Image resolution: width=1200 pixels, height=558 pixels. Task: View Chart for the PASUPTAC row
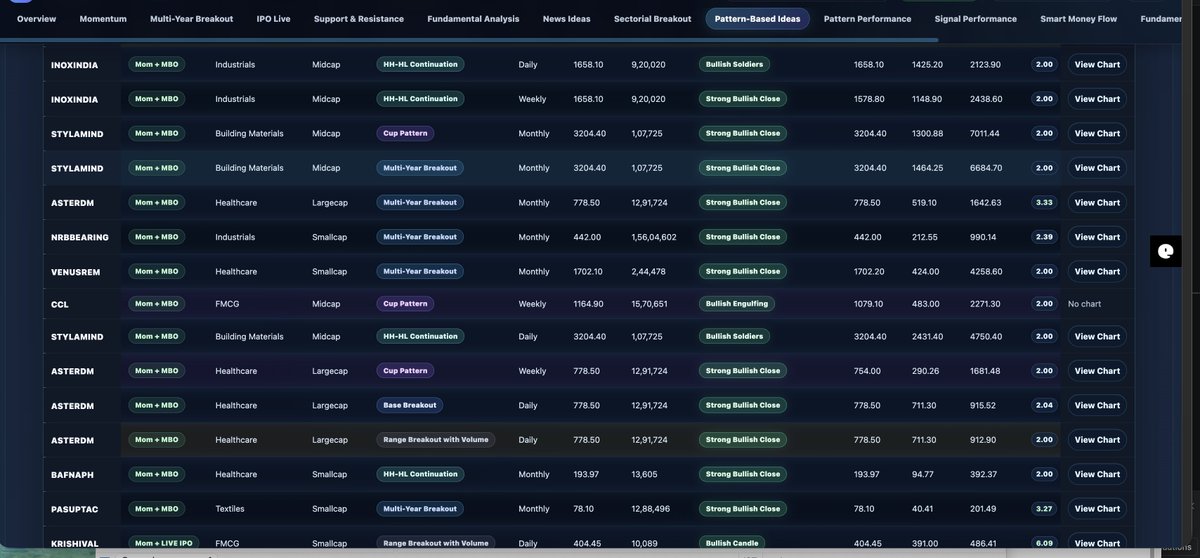pos(1097,509)
